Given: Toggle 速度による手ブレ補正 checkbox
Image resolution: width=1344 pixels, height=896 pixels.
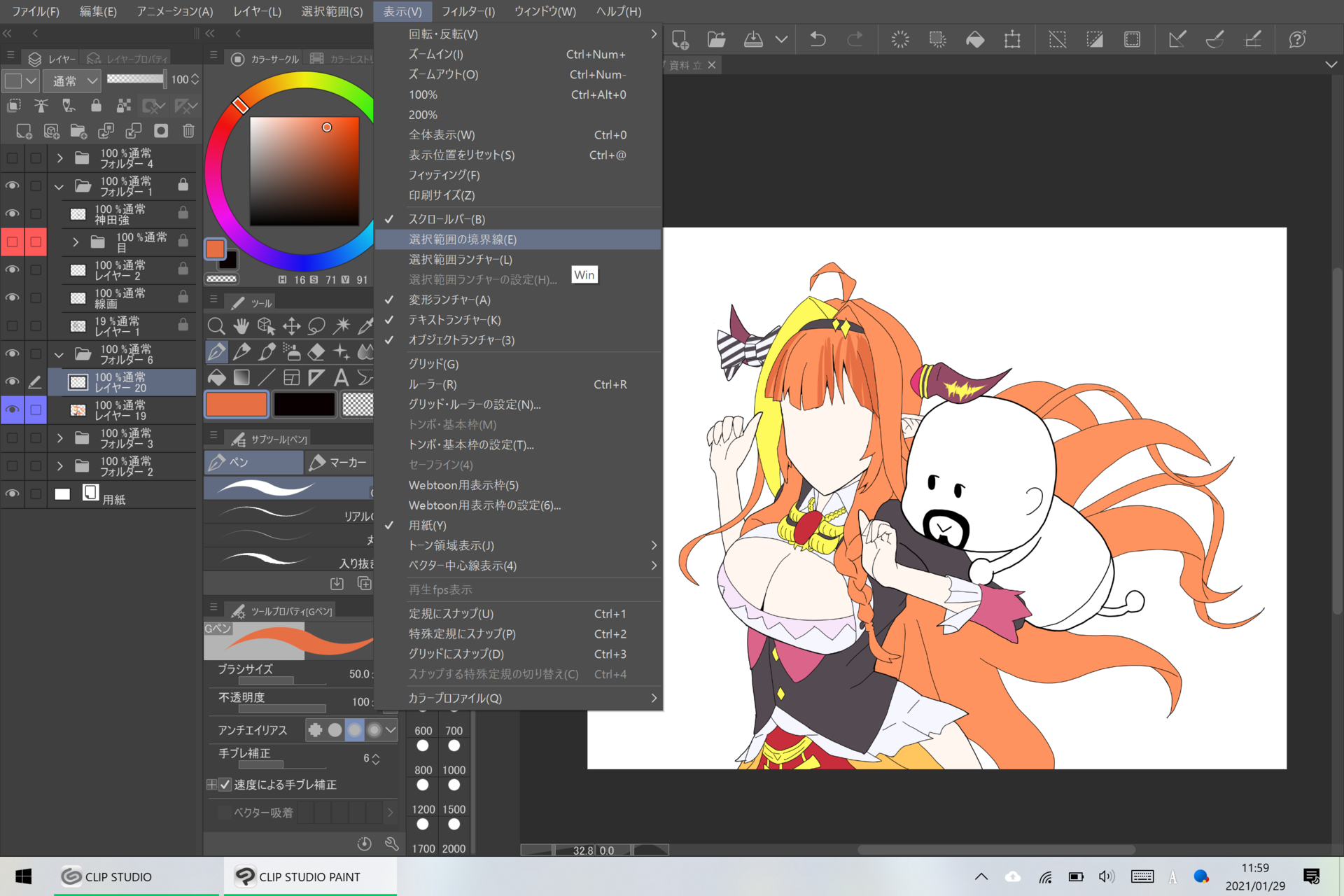Looking at the screenshot, I should [x=225, y=785].
